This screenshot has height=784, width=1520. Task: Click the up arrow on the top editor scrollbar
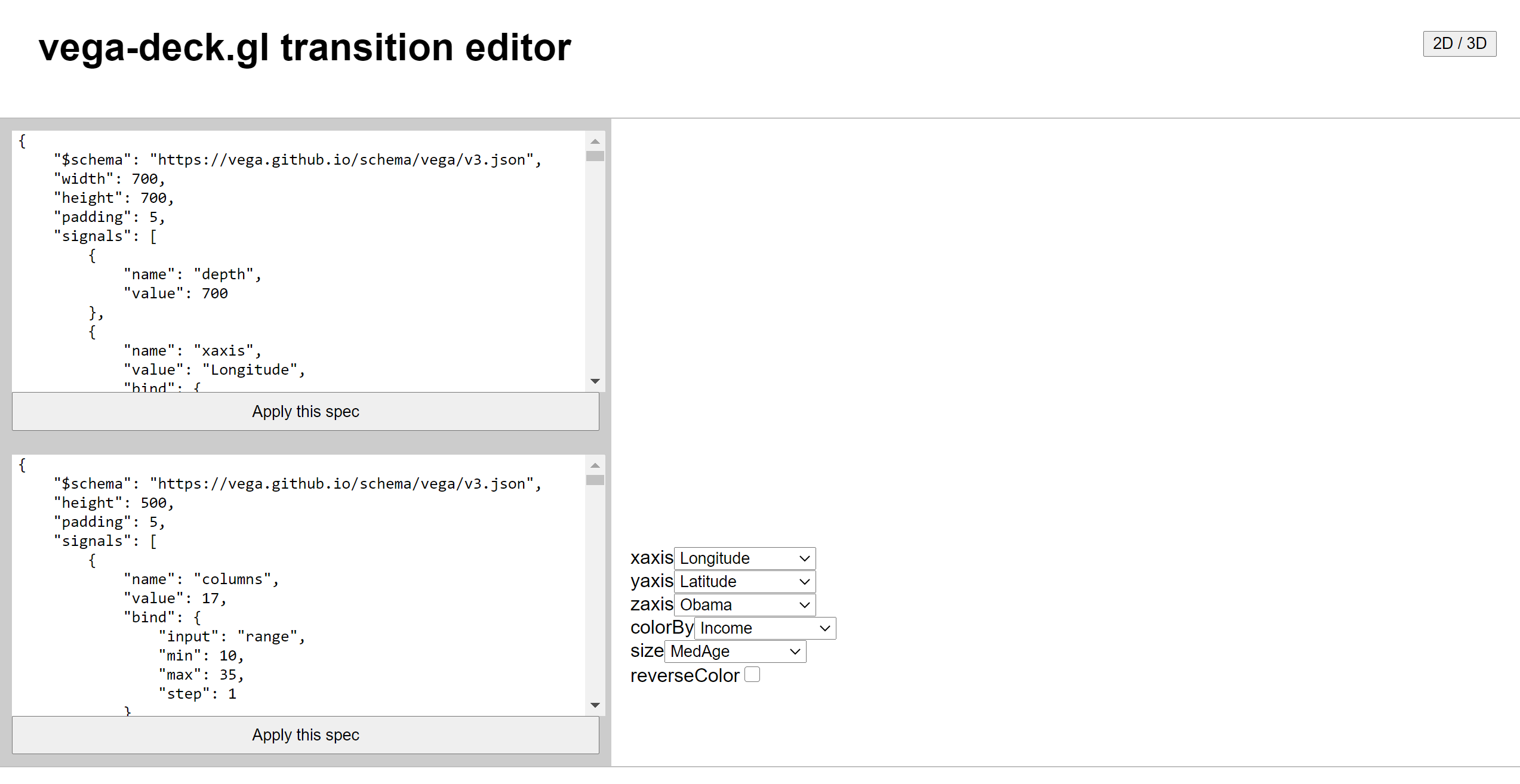[x=595, y=141]
